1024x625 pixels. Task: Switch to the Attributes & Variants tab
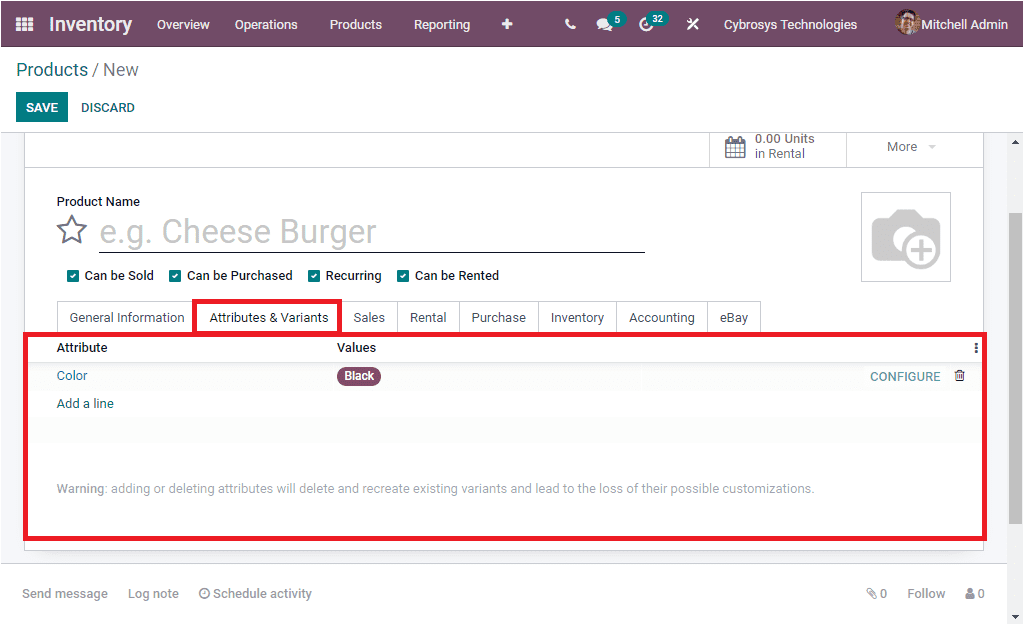pyautogui.click(x=266, y=316)
